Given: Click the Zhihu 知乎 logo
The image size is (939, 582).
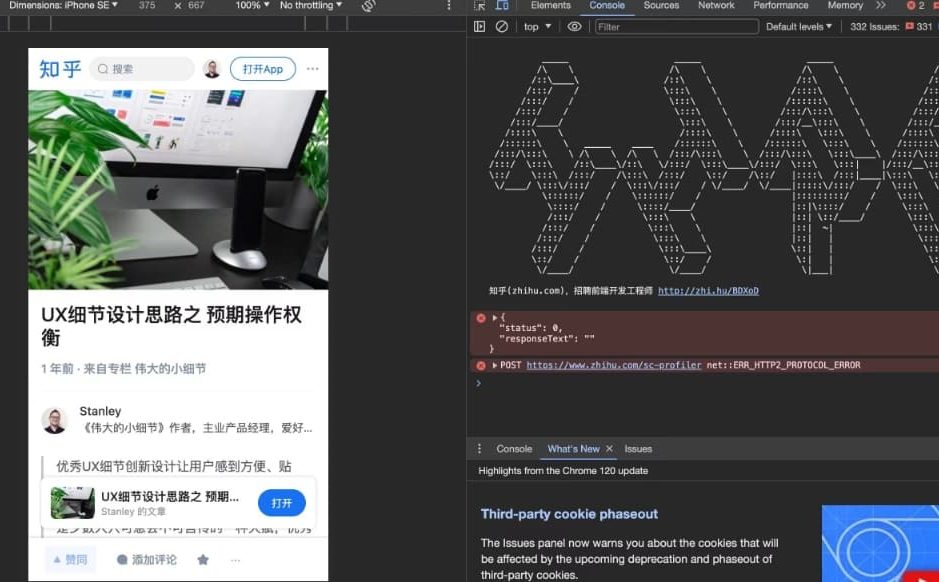Looking at the screenshot, I should tap(60, 69).
